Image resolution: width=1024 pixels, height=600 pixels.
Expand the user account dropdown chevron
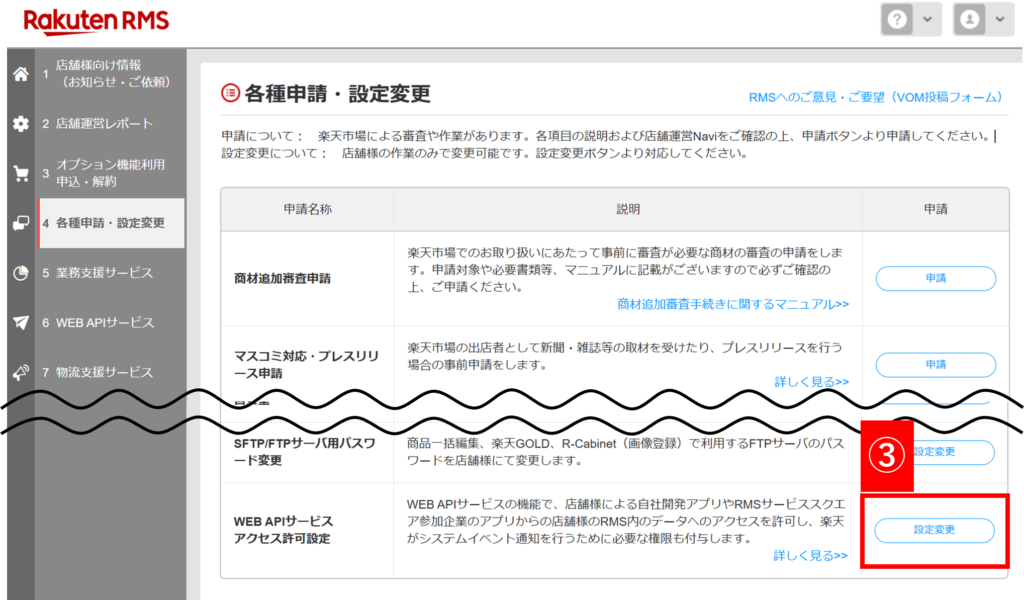(x=1000, y=20)
